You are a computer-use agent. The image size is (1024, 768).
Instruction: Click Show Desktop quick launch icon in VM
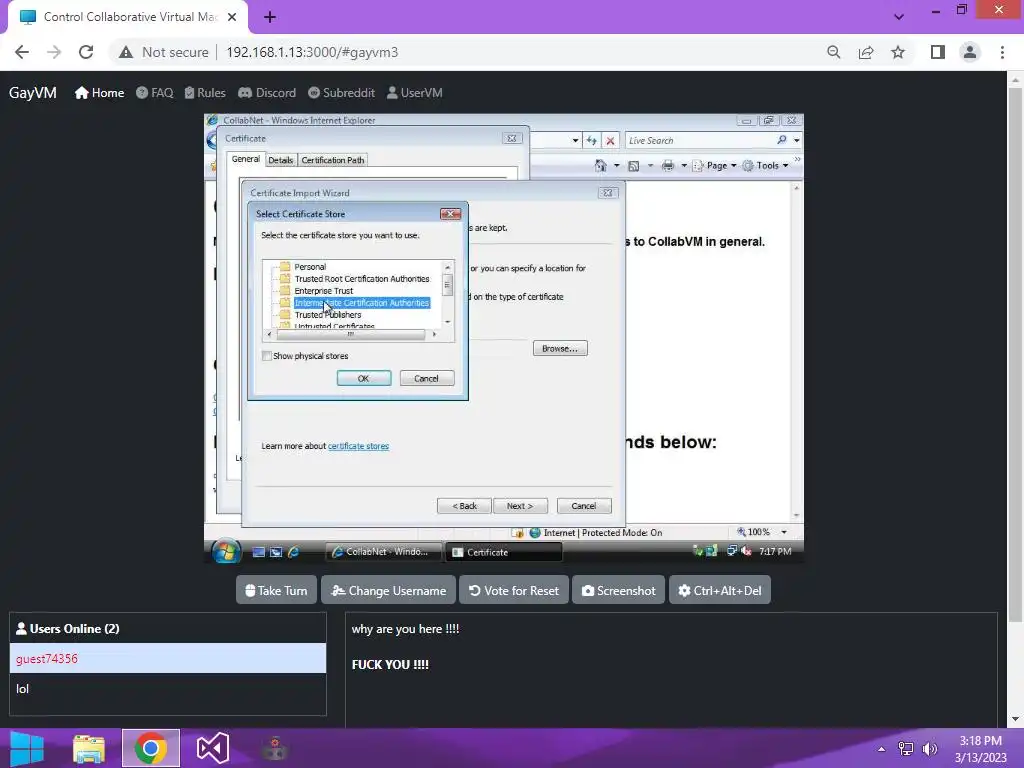point(259,552)
